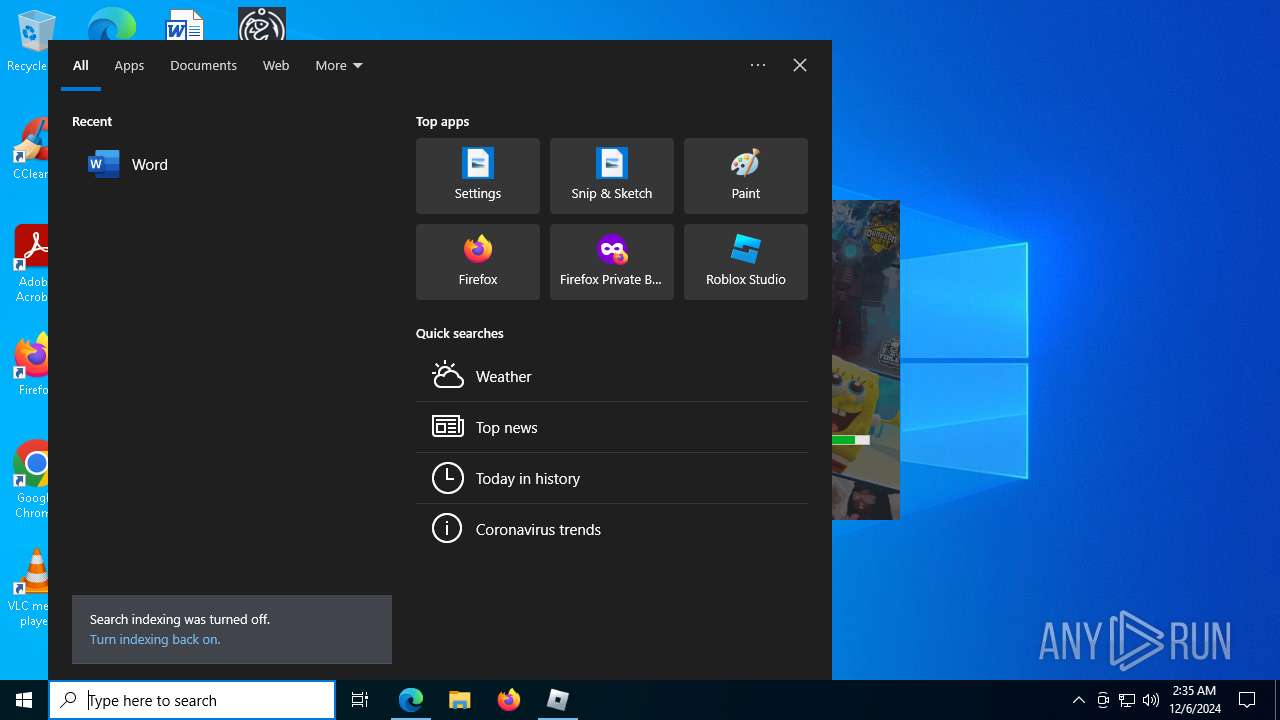Switch to the Apps tab
This screenshot has height=720, width=1280.
coord(129,65)
